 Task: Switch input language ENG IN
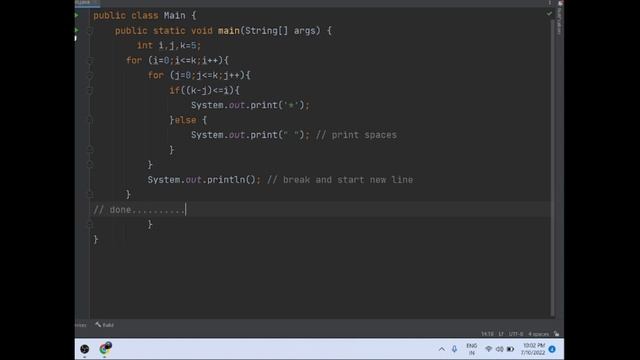471,349
